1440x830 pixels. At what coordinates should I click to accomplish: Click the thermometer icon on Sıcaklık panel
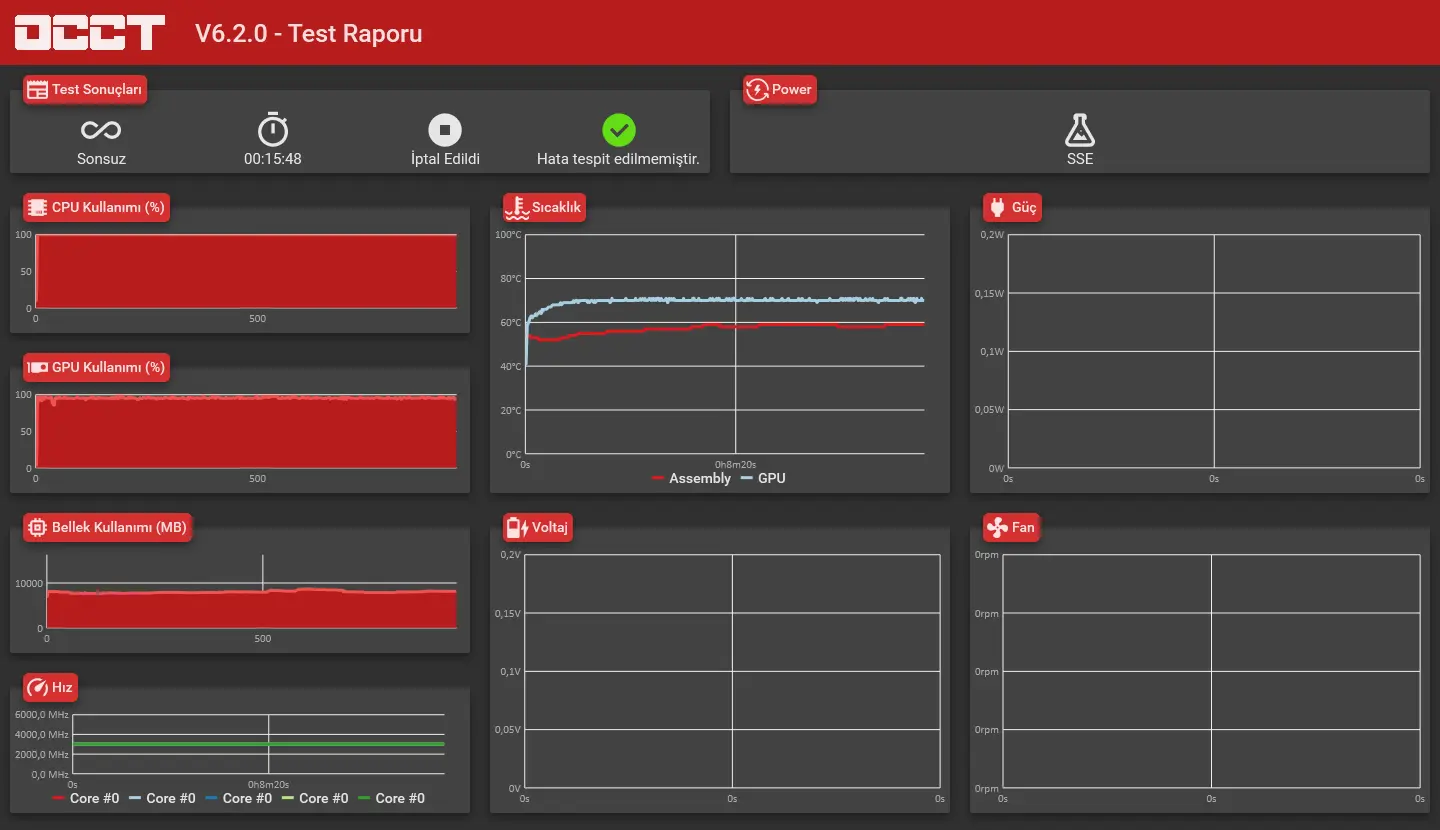click(516, 207)
